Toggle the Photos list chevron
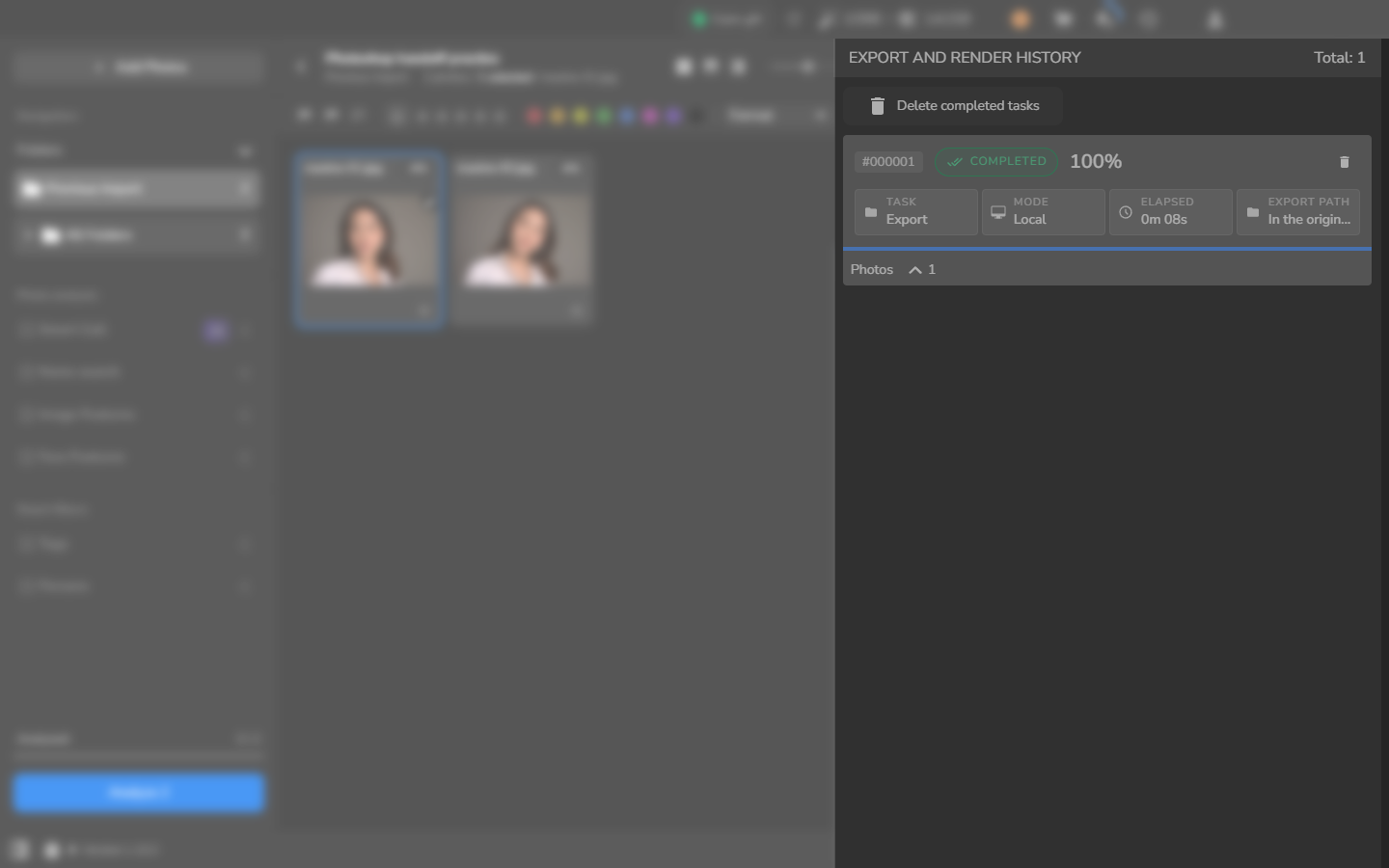This screenshot has height=868, width=1389. coord(915,270)
